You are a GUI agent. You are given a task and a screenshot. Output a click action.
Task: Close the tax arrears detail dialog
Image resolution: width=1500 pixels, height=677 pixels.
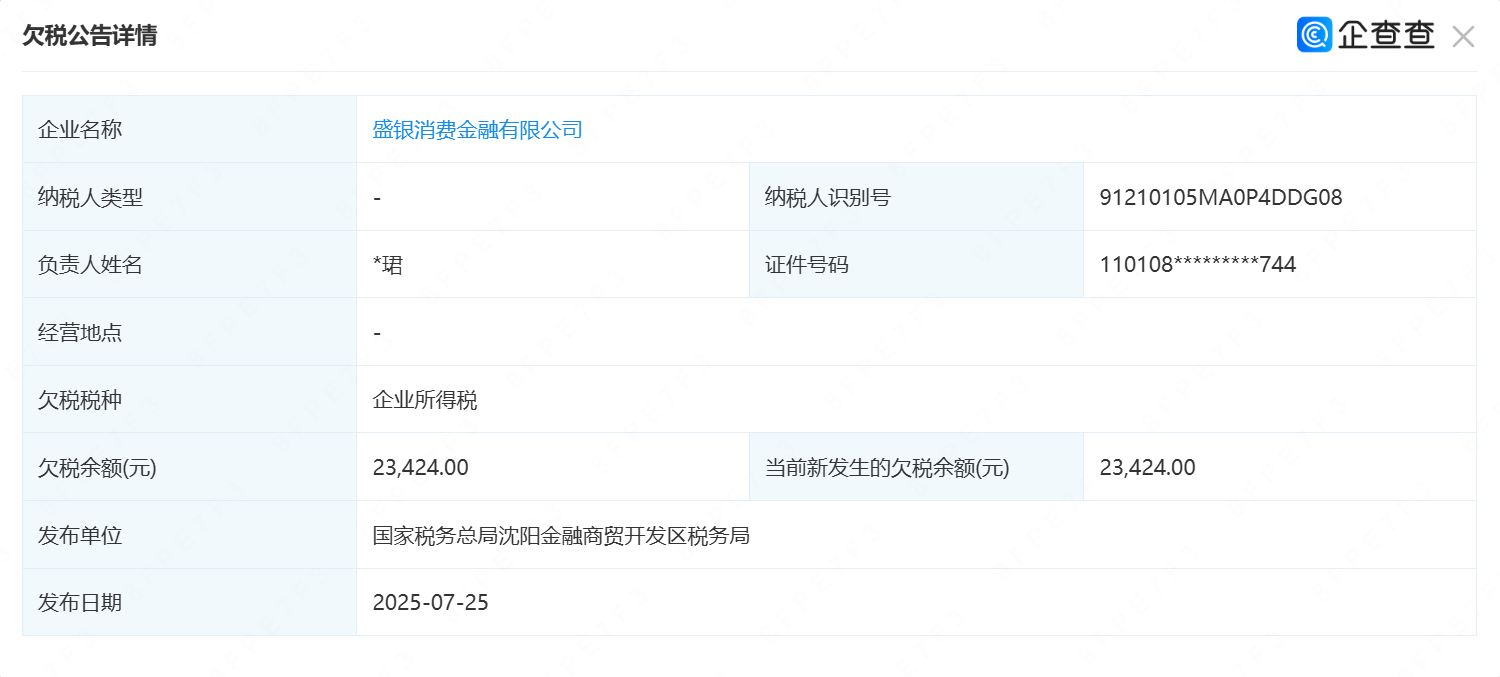pyautogui.click(x=1463, y=37)
